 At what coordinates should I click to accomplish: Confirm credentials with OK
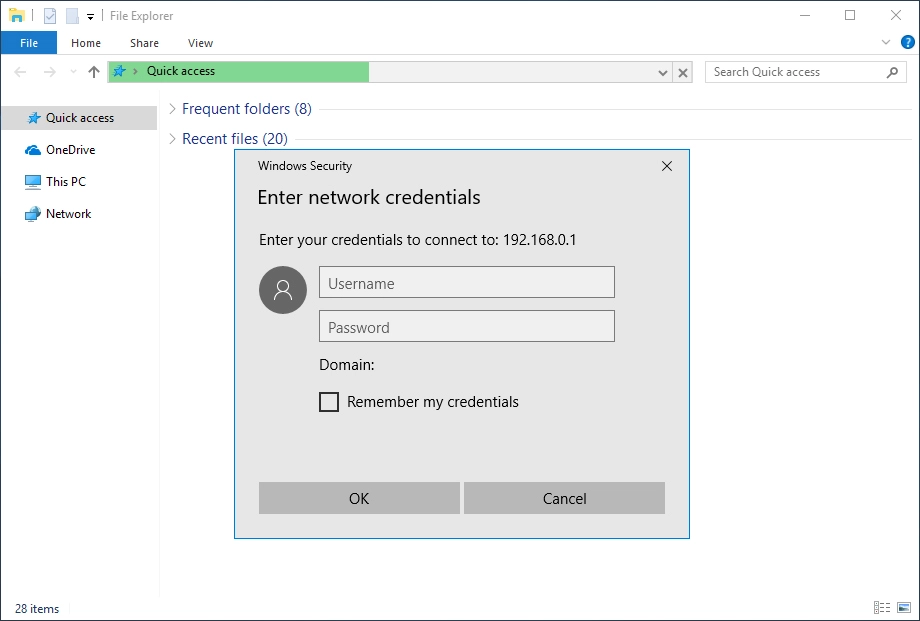pyautogui.click(x=359, y=498)
